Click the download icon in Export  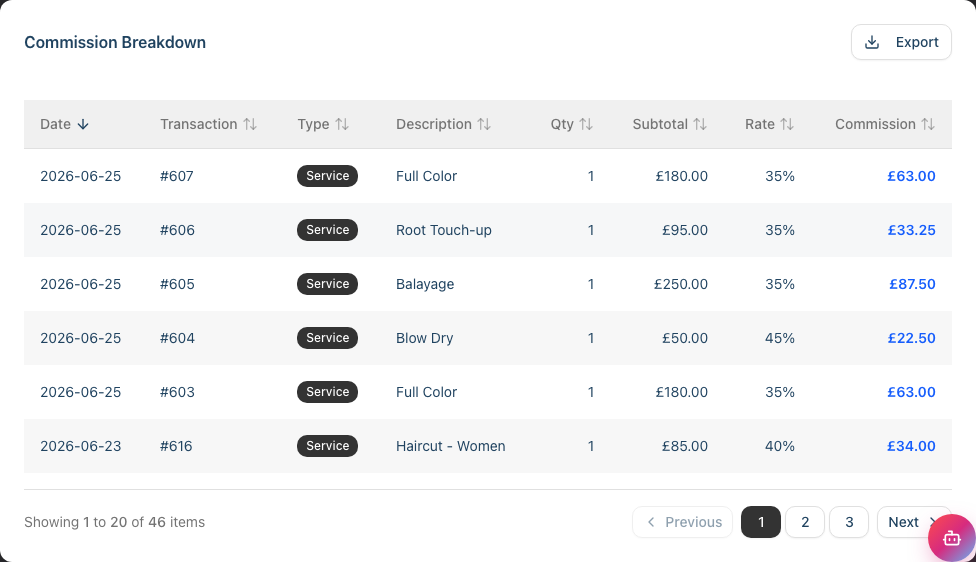(872, 42)
